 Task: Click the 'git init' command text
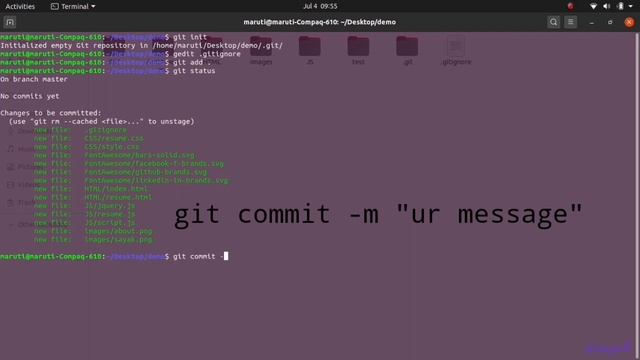pos(190,37)
